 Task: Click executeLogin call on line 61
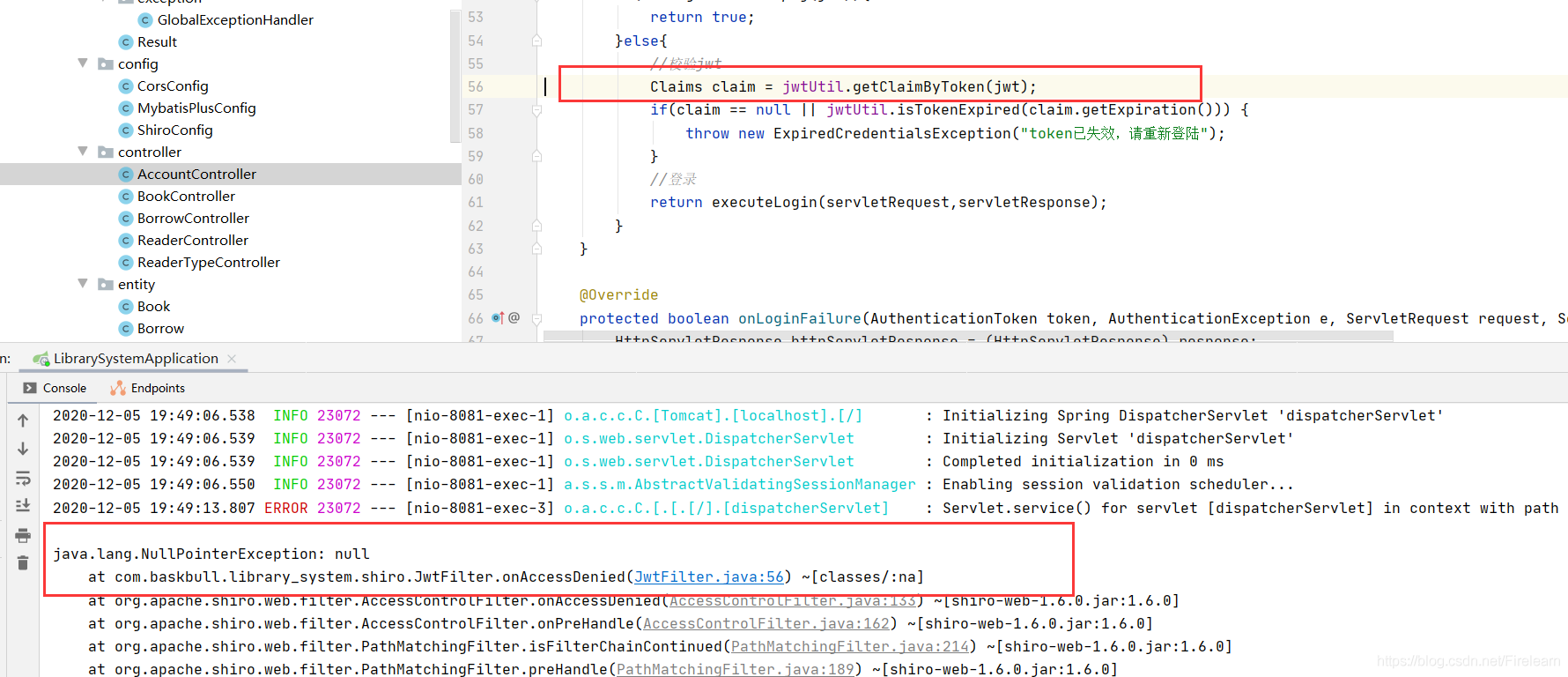coord(765,202)
